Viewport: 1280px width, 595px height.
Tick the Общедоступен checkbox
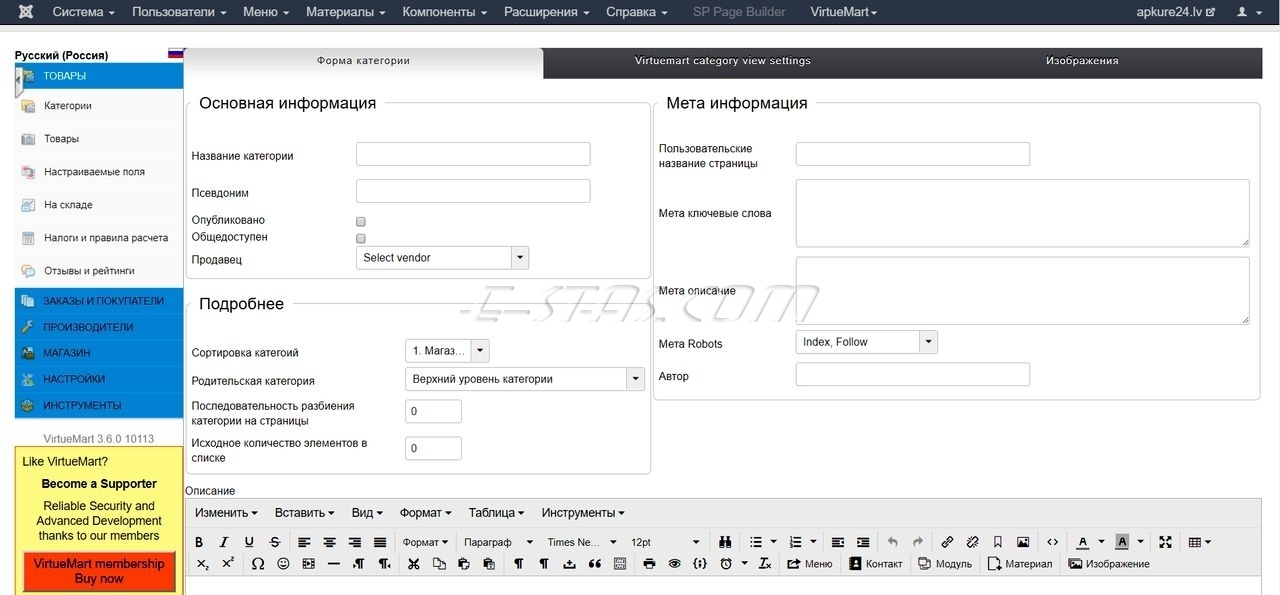pos(361,239)
